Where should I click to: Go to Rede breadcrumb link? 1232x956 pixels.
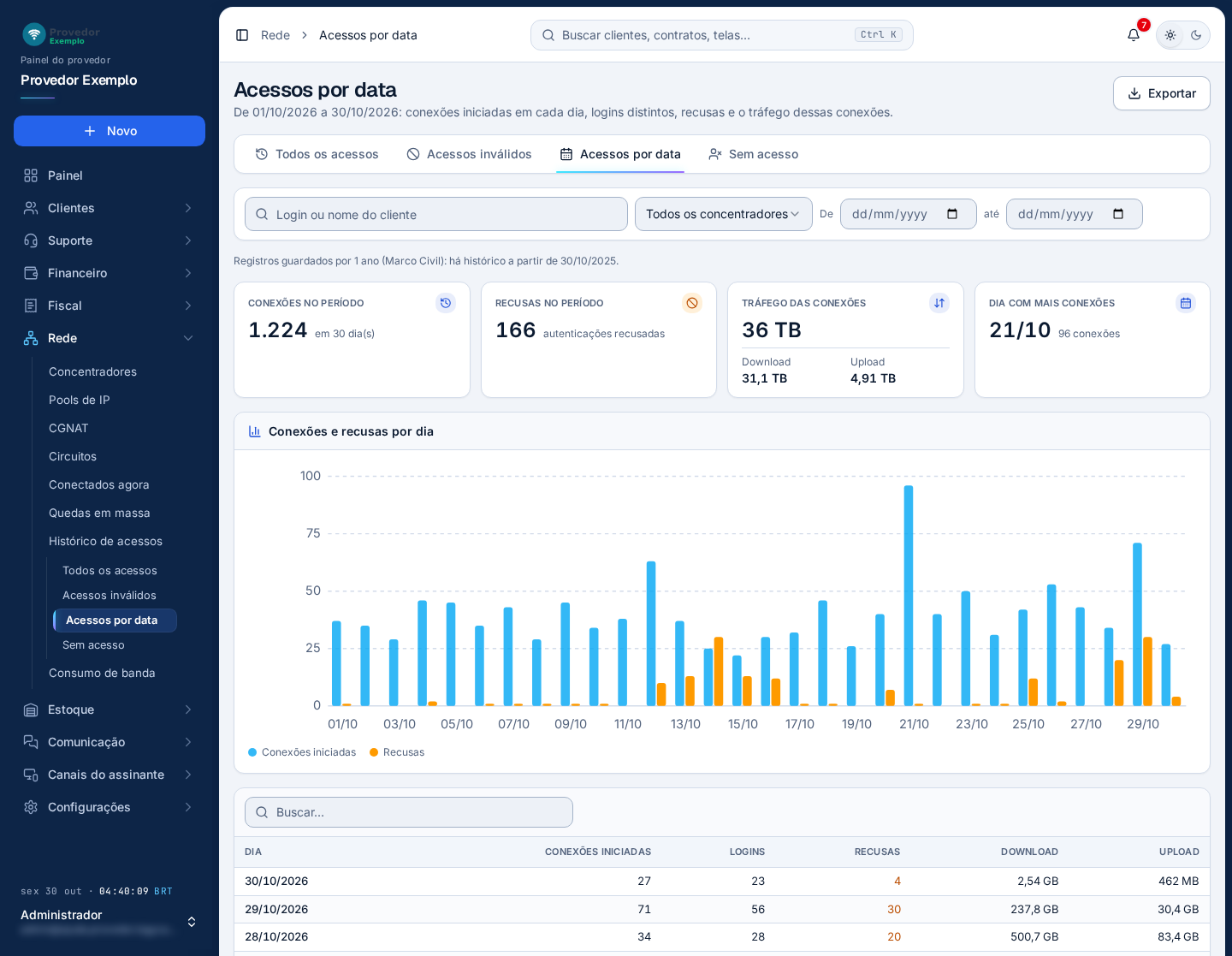pyautogui.click(x=275, y=35)
